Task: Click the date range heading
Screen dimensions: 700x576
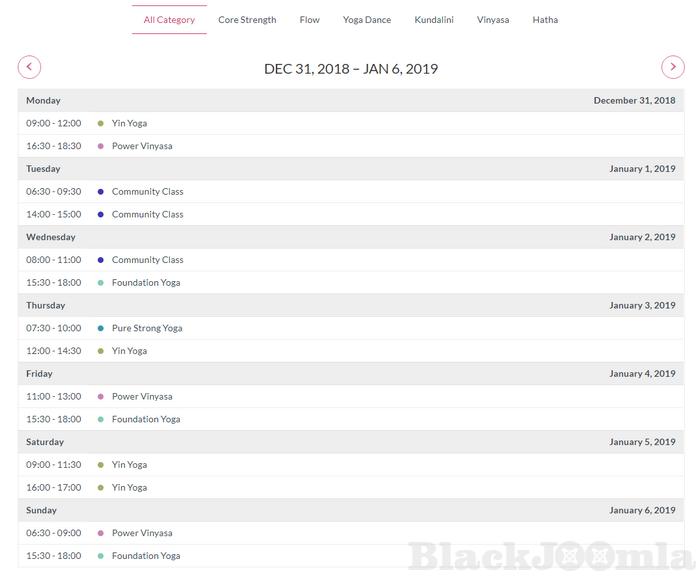Action: pyautogui.click(x=351, y=69)
